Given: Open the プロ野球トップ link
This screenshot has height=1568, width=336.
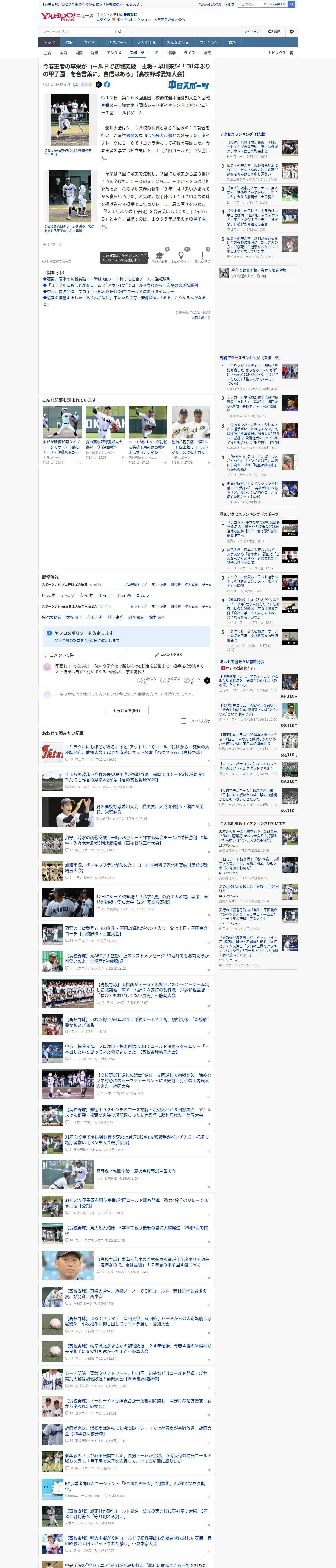Looking at the screenshot, I should coord(135,584).
